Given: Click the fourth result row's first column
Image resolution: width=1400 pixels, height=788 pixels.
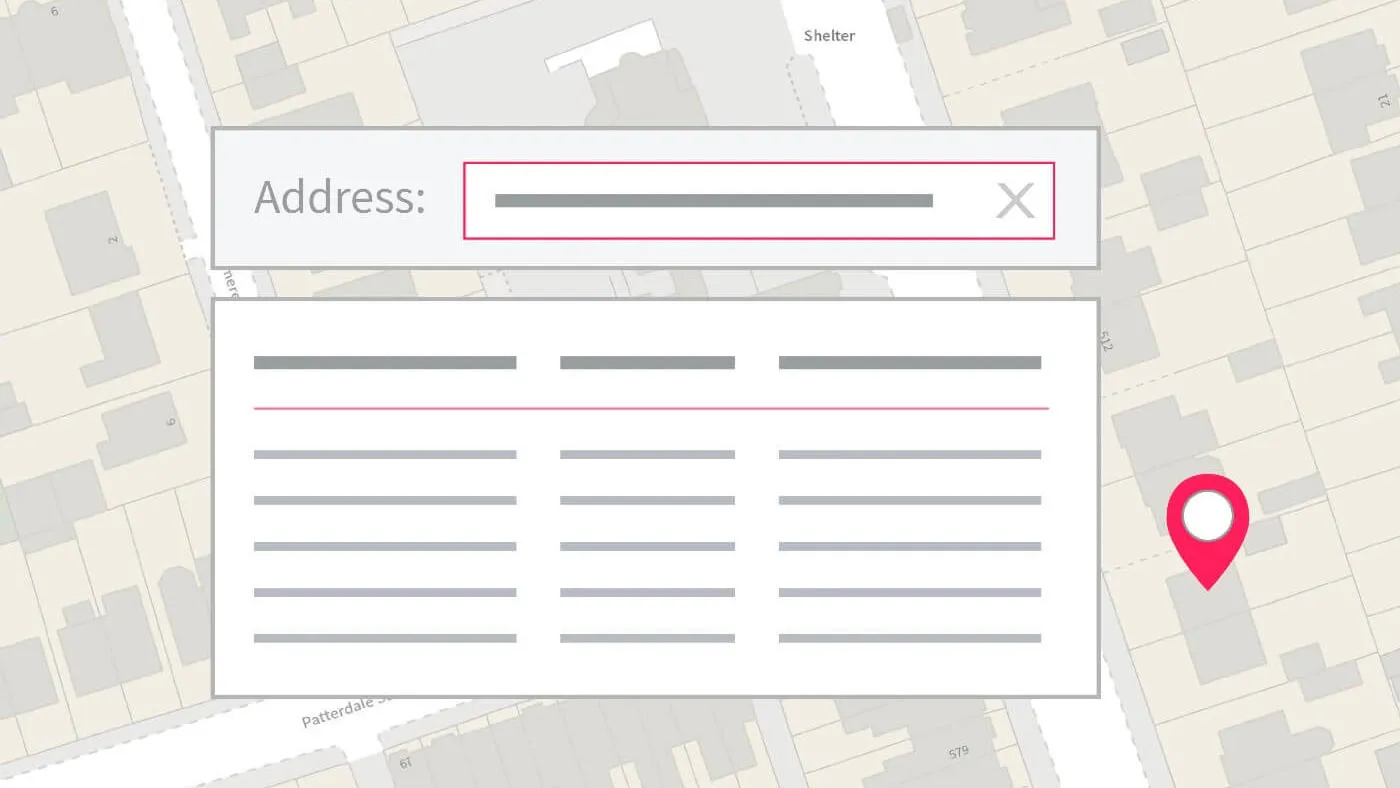Looking at the screenshot, I should click(385, 593).
